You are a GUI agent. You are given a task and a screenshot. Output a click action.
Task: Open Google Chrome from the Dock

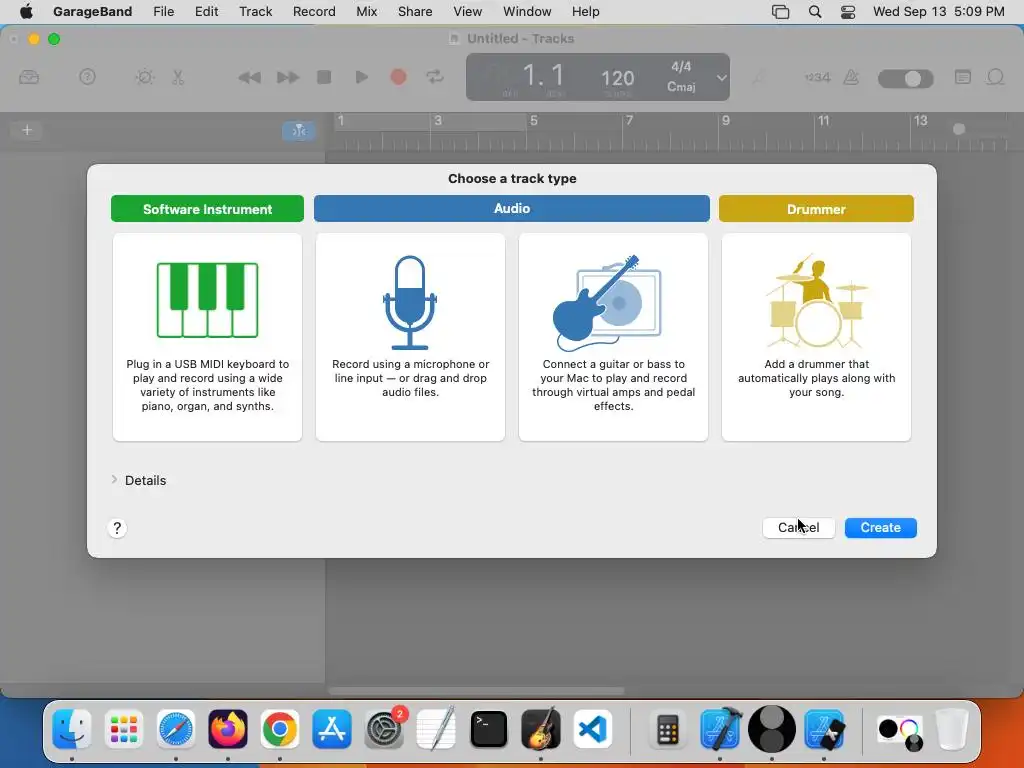pyautogui.click(x=280, y=729)
